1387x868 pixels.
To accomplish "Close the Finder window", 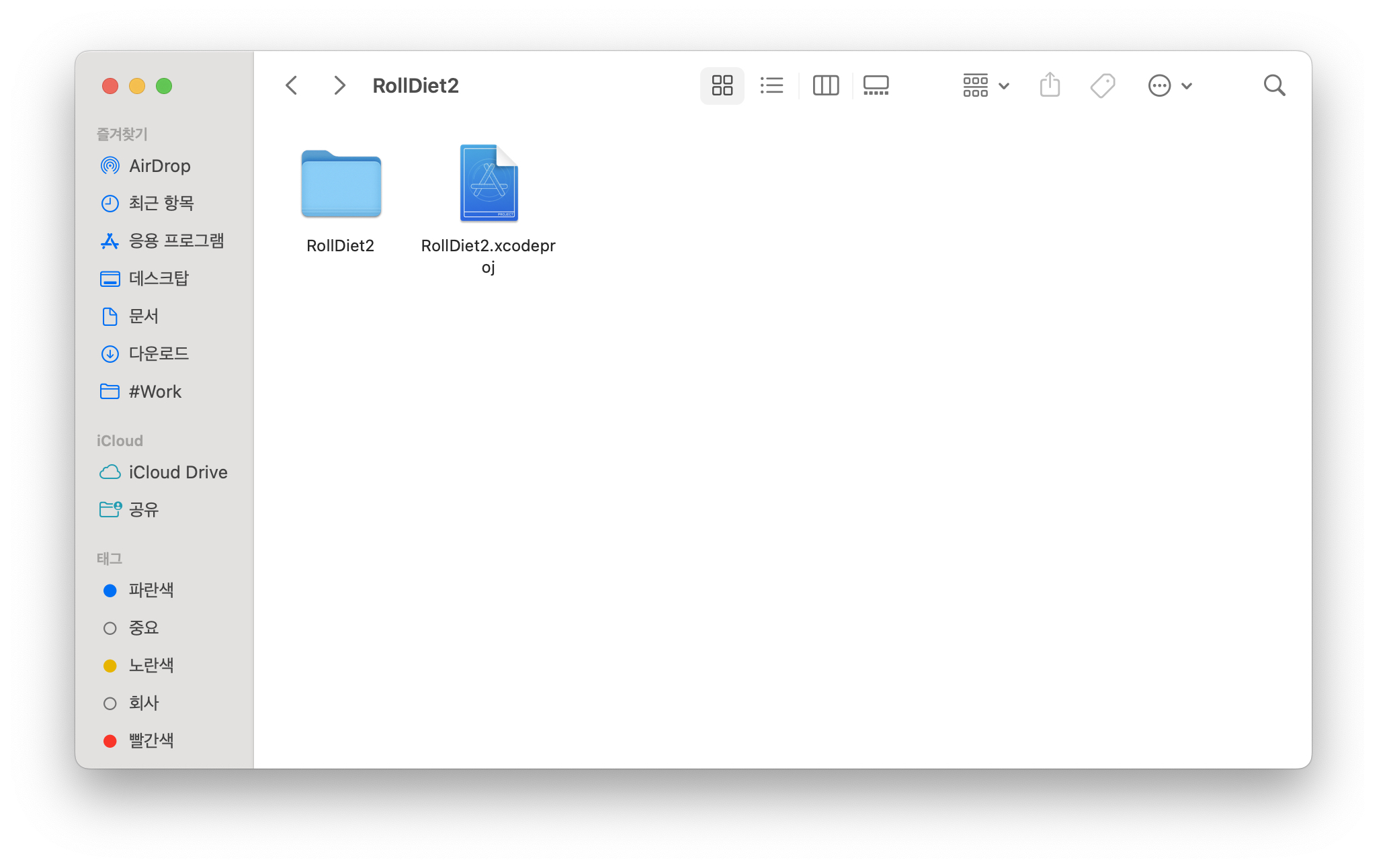I will (x=110, y=86).
